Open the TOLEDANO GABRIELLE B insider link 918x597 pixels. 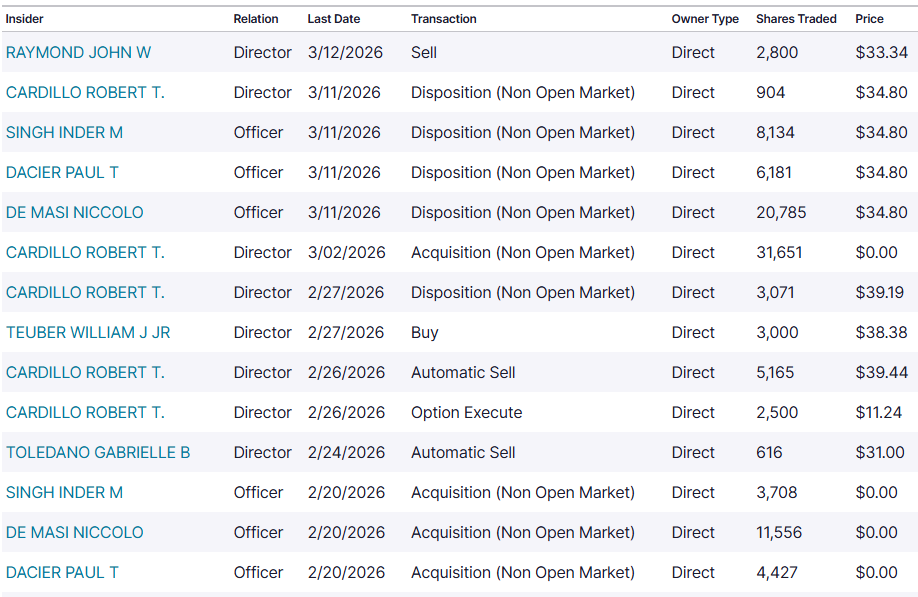[x=98, y=452]
